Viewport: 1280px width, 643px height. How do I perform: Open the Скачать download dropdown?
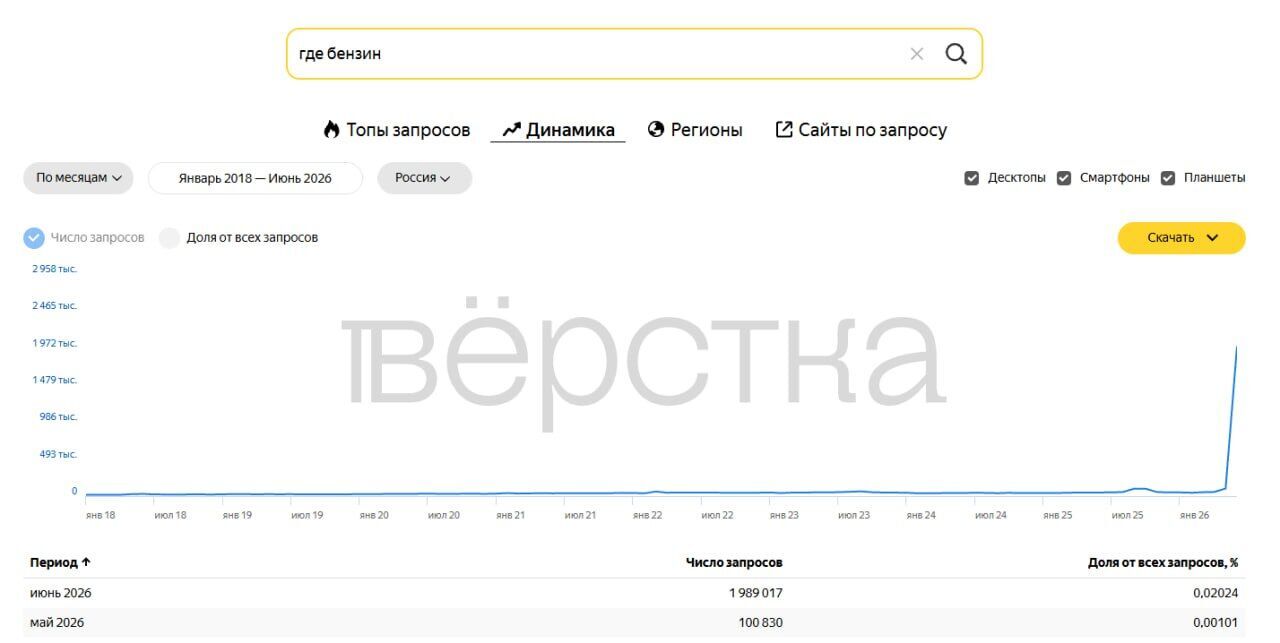point(1181,238)
